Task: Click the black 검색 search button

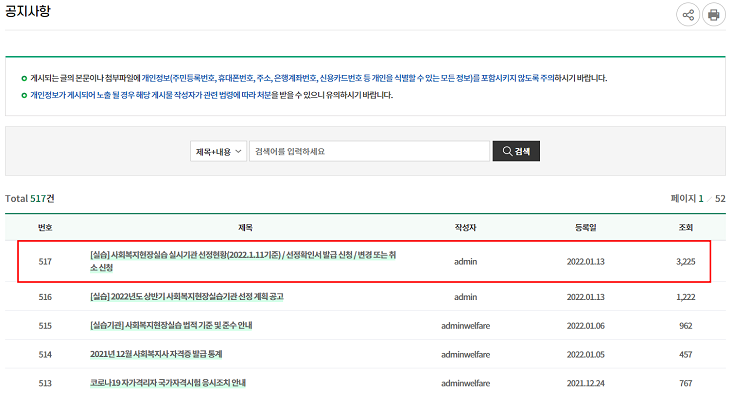Action: pos(516,151)
